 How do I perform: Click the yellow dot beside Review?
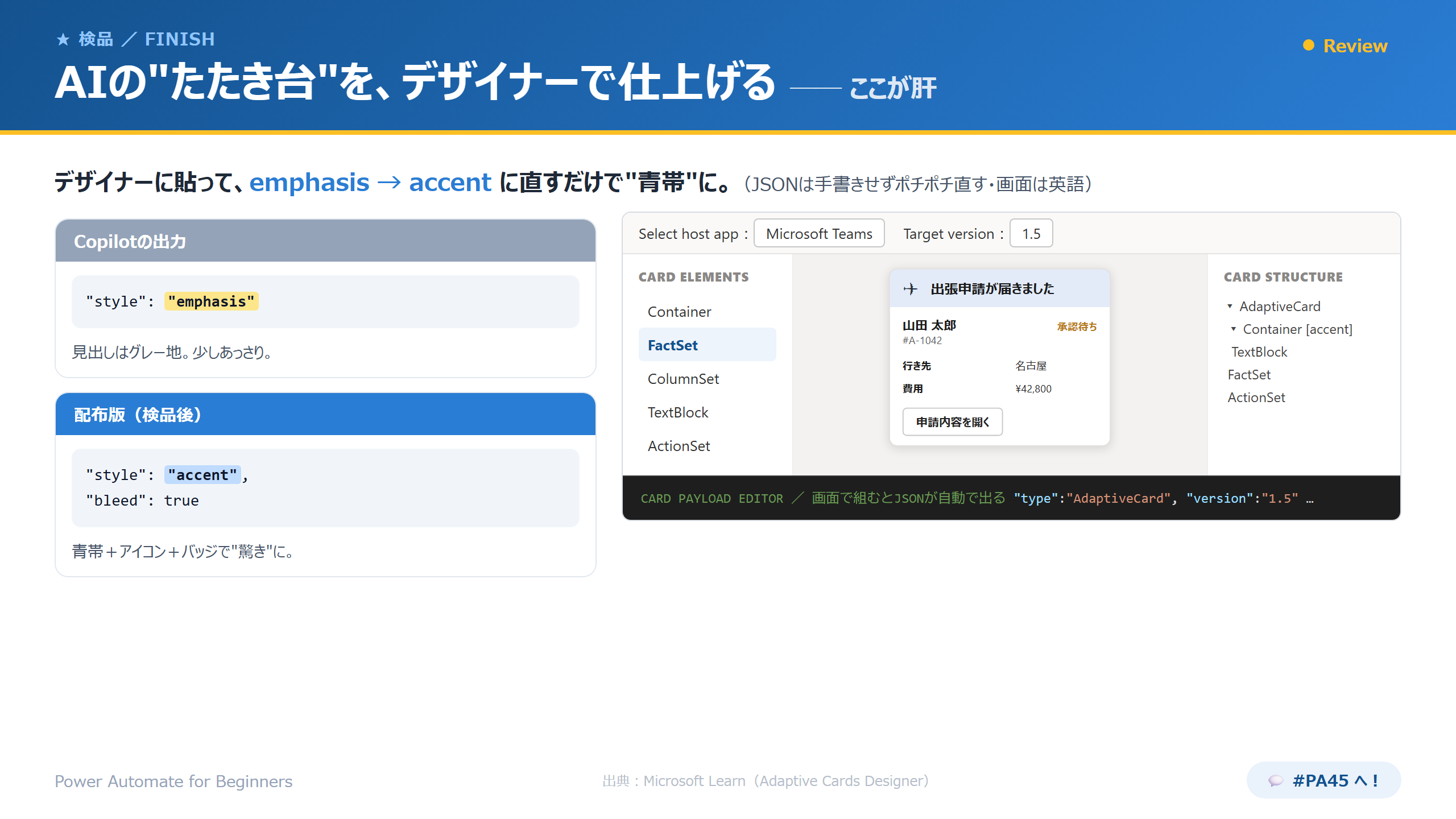[1309, 45]
